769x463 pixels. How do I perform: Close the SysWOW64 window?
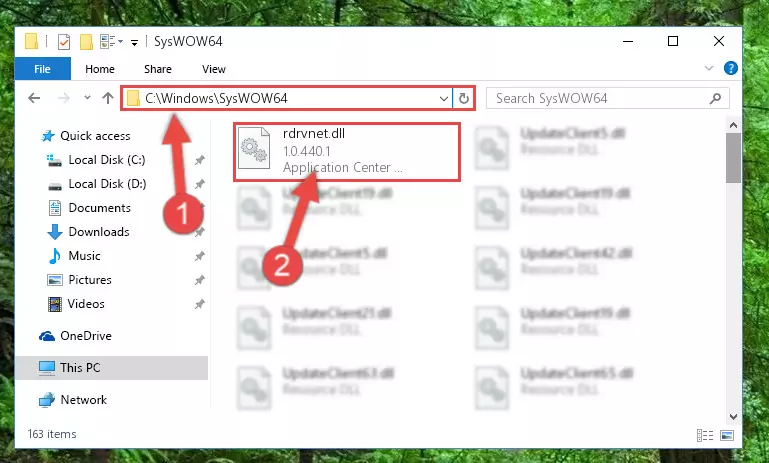[x=719, y=41]
